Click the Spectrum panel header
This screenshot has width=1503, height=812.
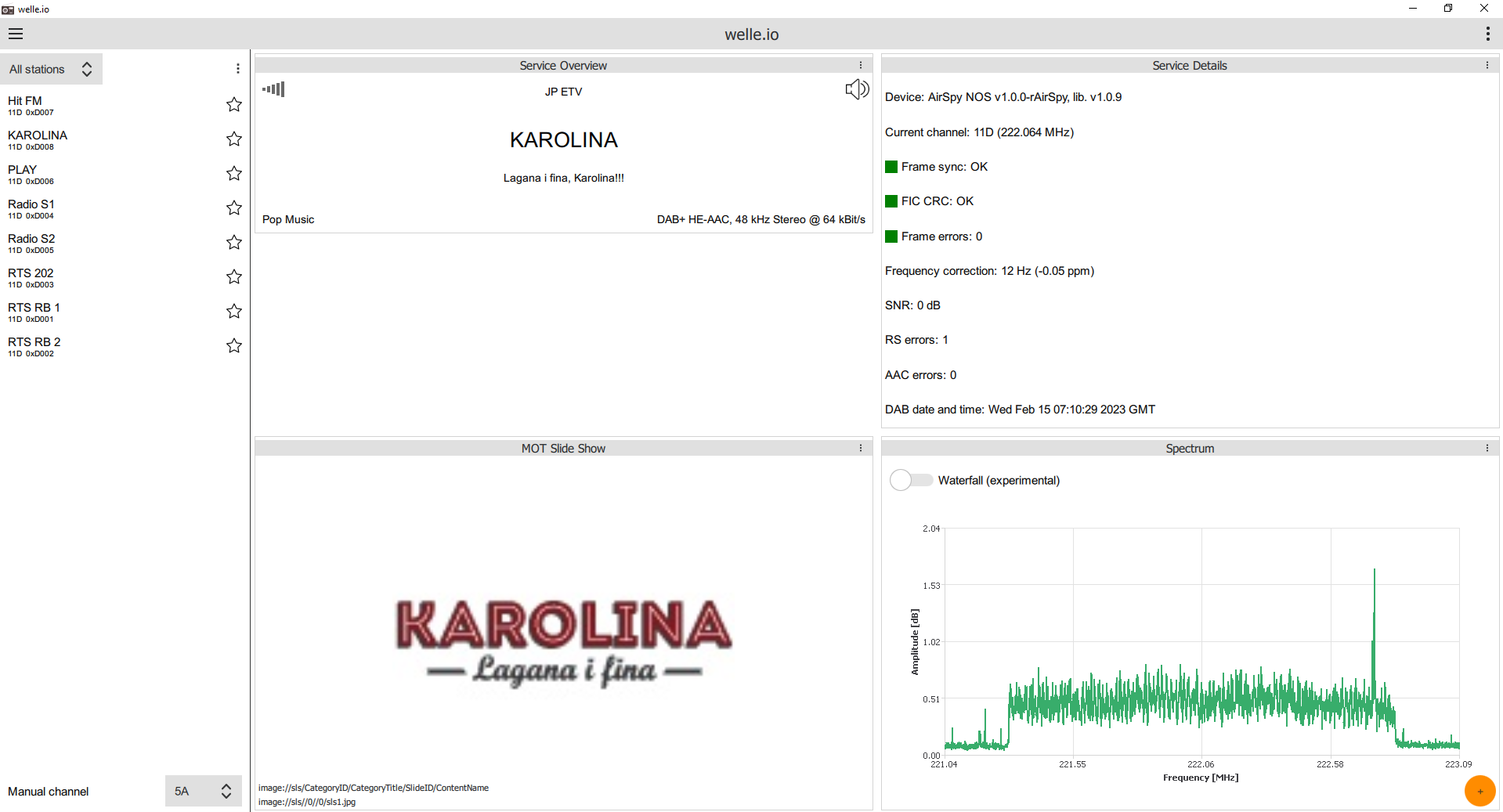1190,449
